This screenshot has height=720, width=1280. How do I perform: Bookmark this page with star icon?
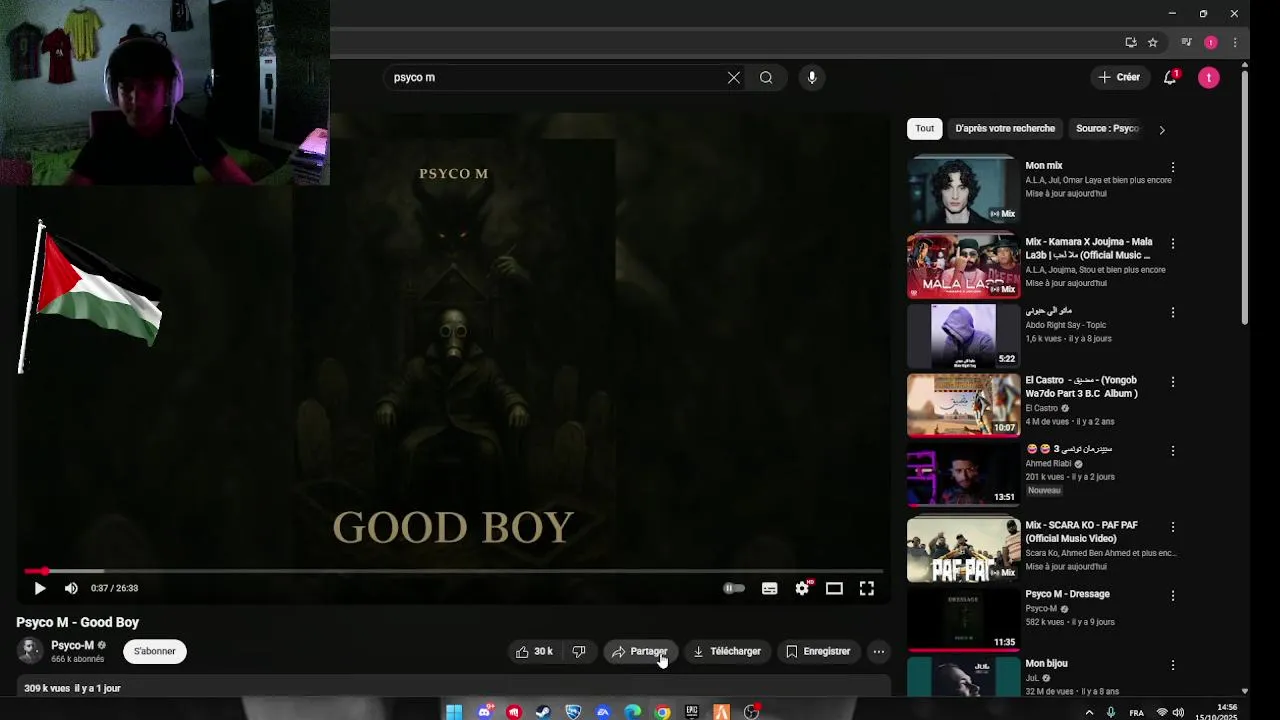(1152, 42)
